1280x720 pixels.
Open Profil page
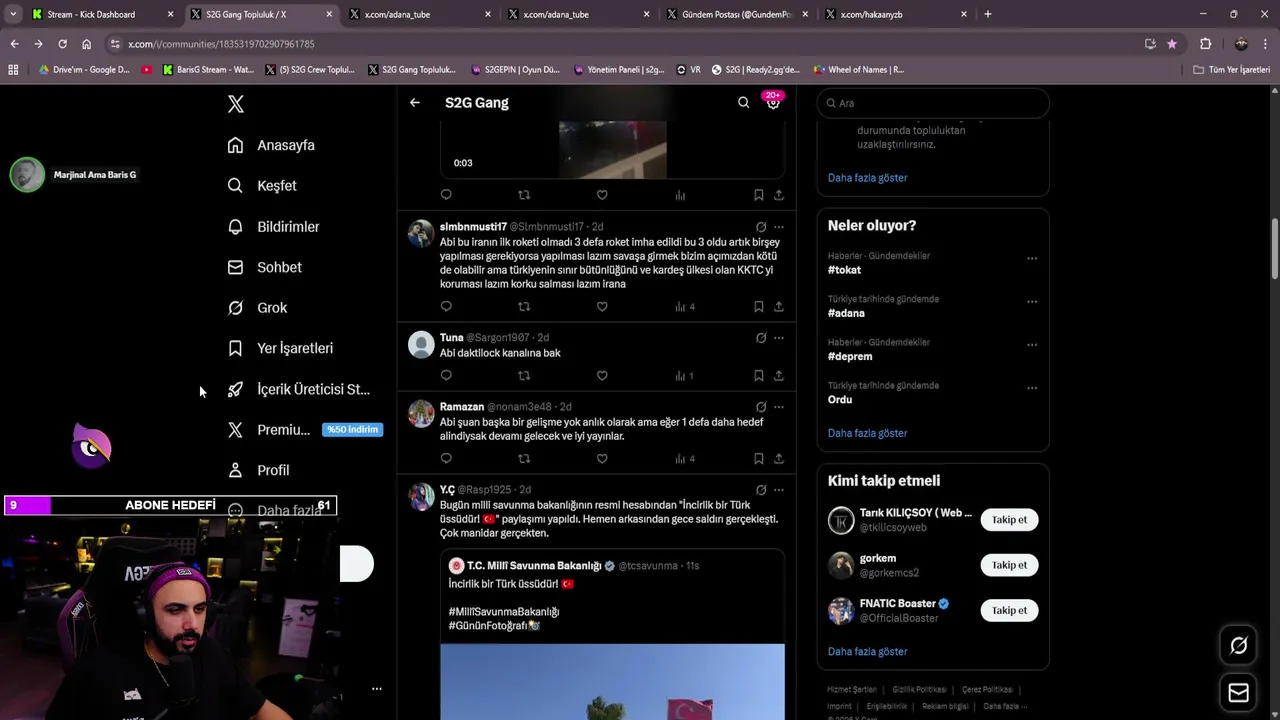coord(258,470)
